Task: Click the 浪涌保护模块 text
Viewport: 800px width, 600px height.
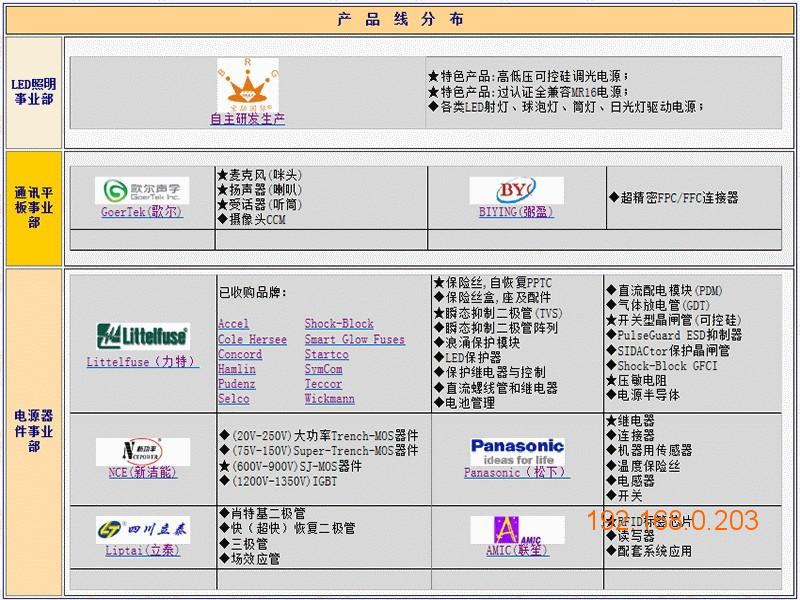Action: point(477,343)
